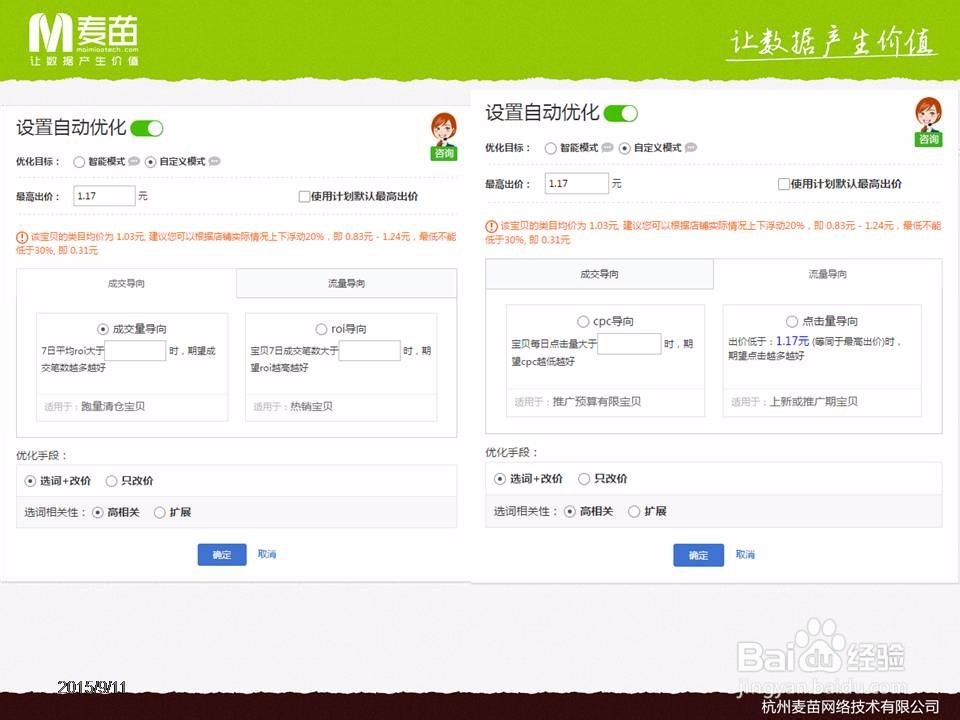960x720 pixels.
Task: Choose 只改价 as the optimization method
Action: pos(111,480)
